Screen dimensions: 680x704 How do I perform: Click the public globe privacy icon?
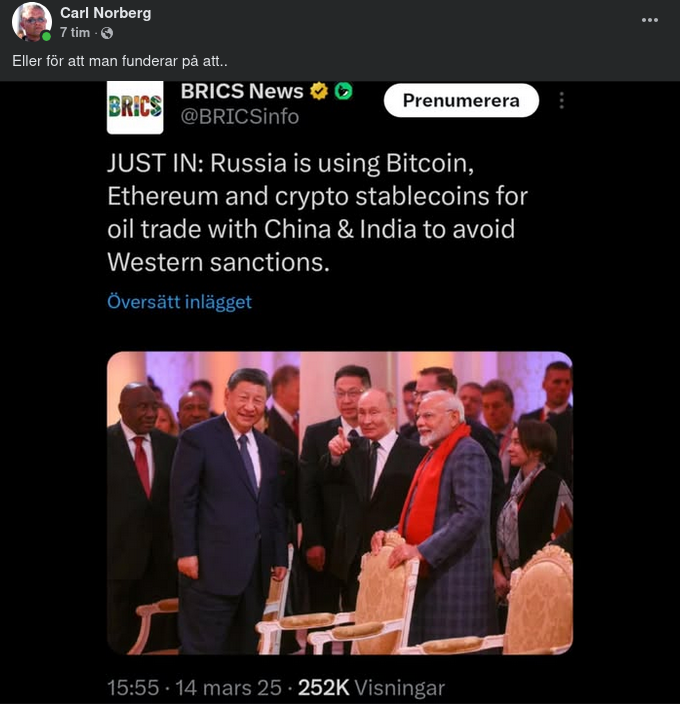[107, 33]
